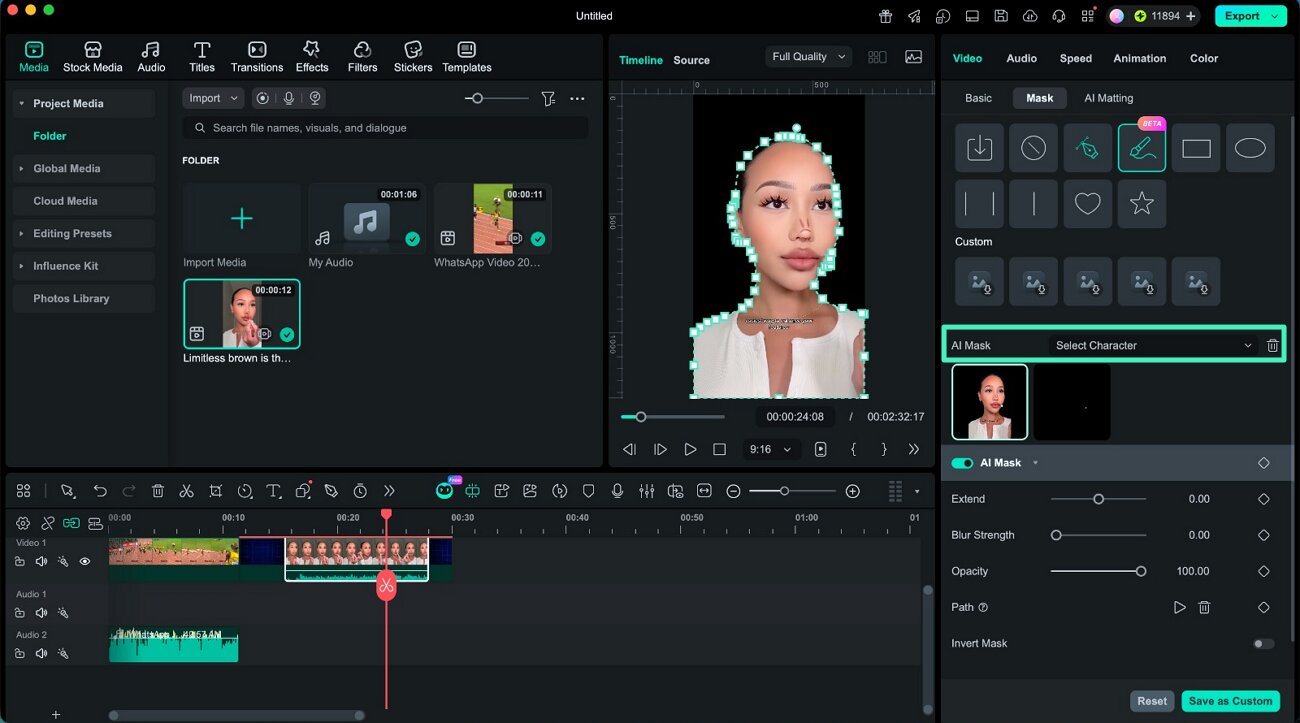Open the Import dropdown
This screenshot has height=723, width=1300.
click(x=213, y=98)
